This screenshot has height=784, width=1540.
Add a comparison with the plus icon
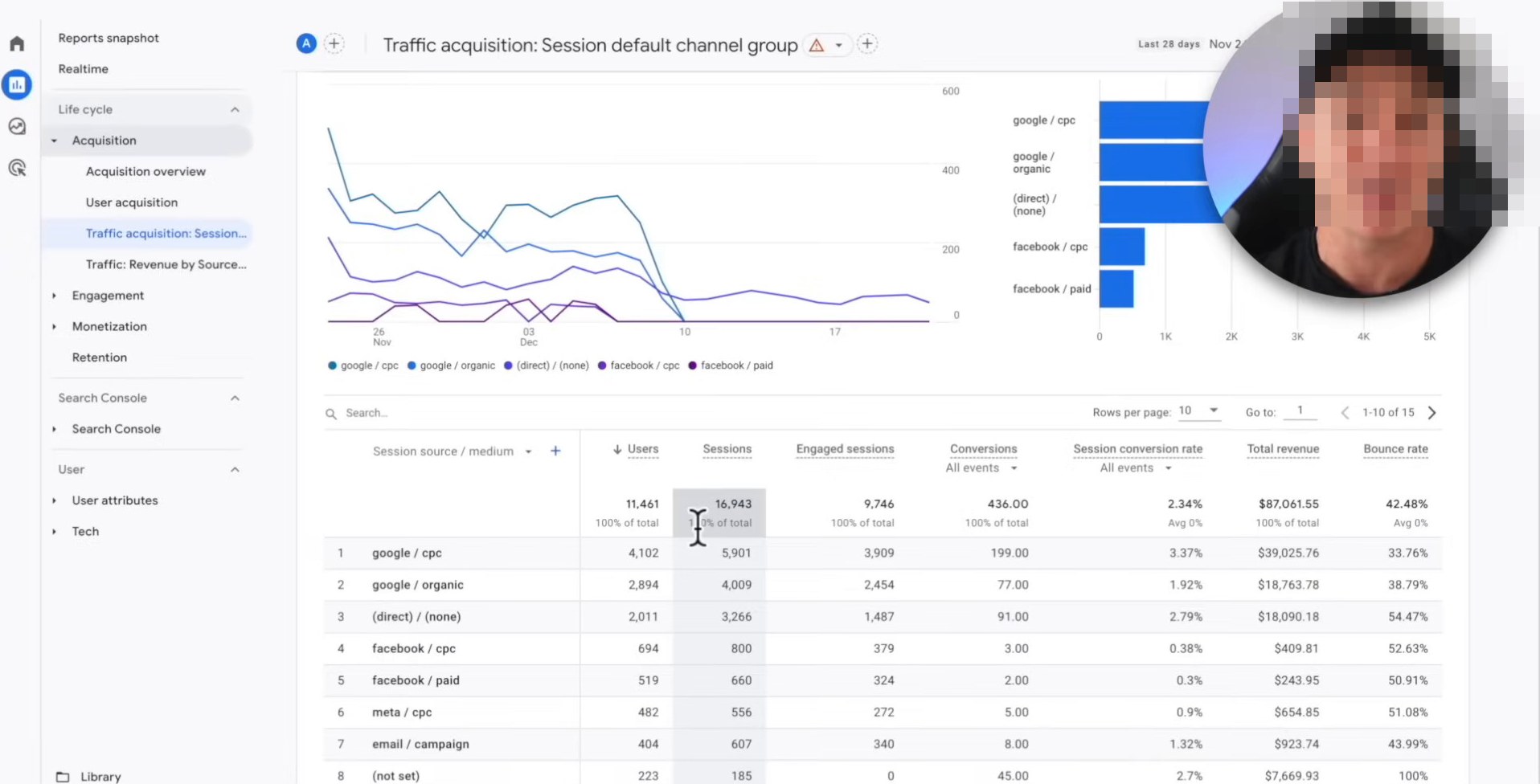coord(334,44)
